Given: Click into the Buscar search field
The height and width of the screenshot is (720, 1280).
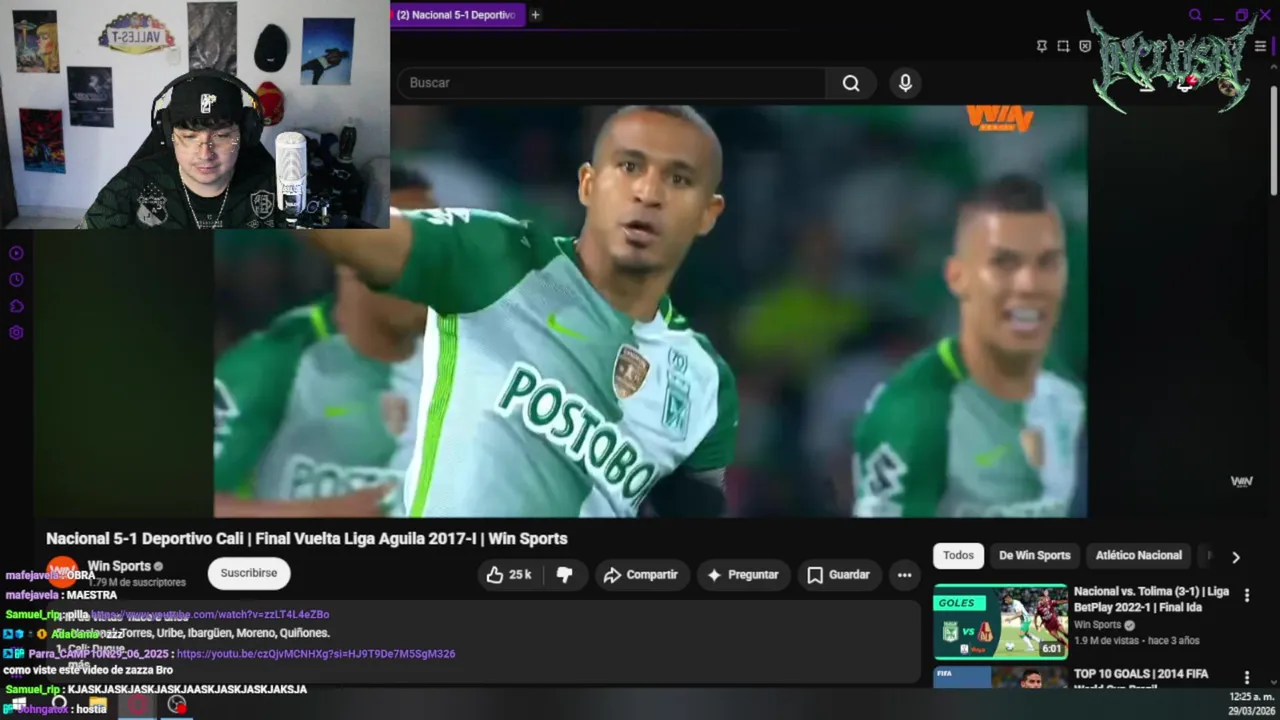Looking at the screenshot, I should (x=611, y=83).
